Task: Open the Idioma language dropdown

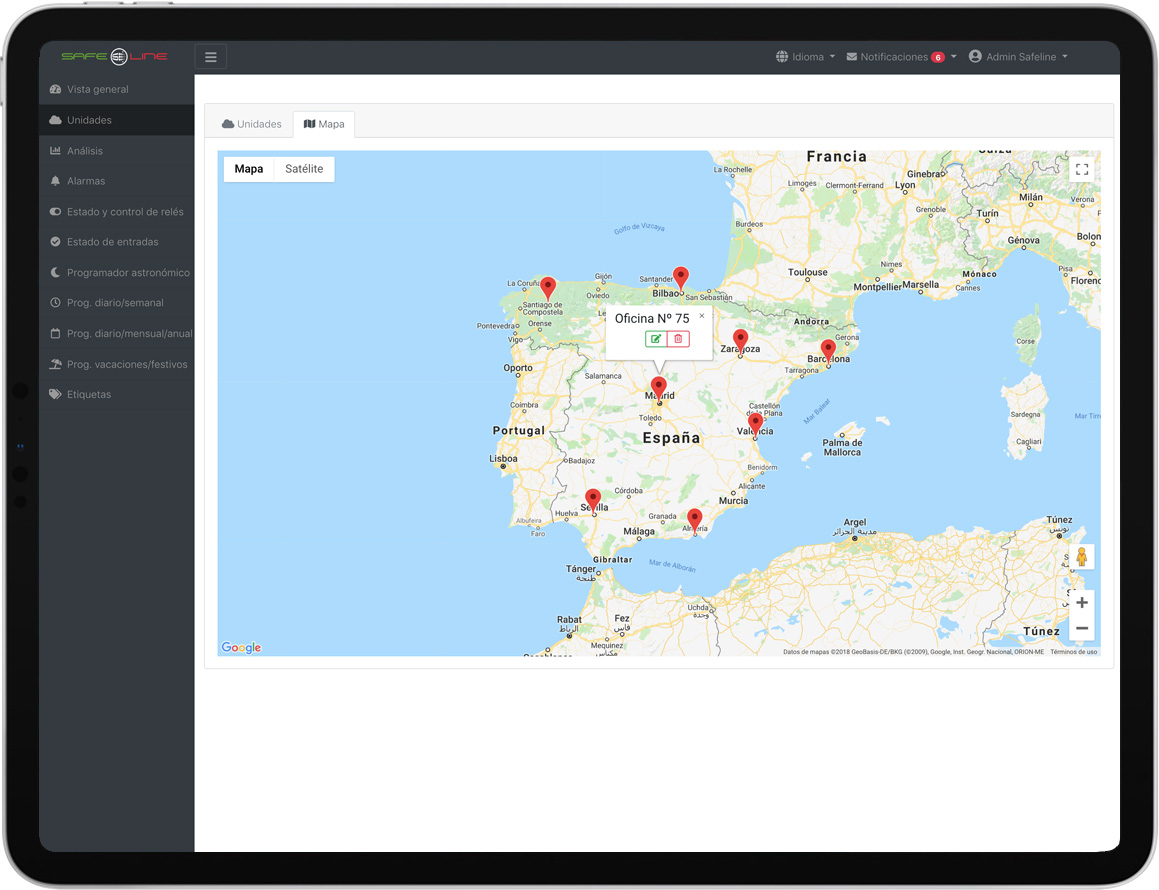Action: [x=806, y=57]
